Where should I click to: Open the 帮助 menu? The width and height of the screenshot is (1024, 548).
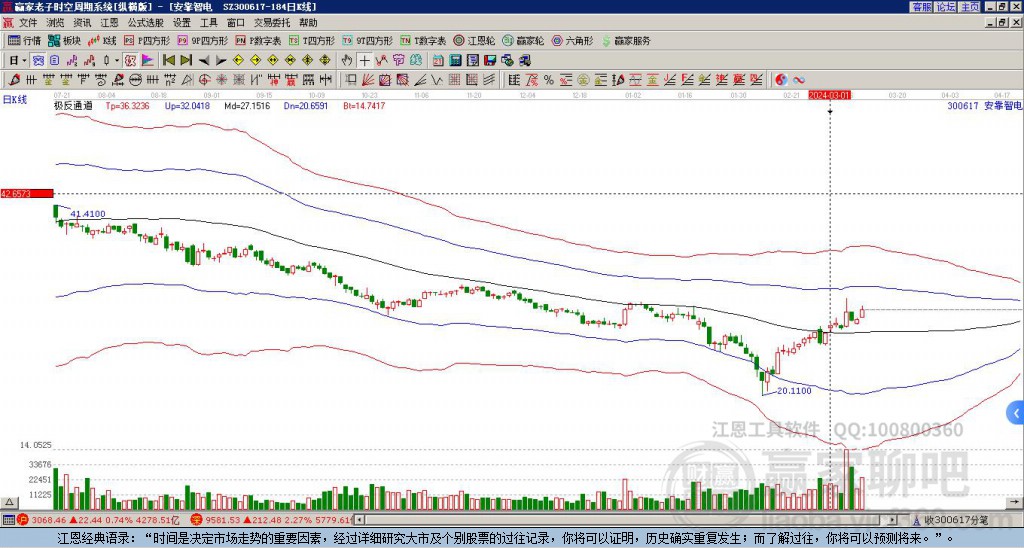pyautogui.click(x=308, y=23)
